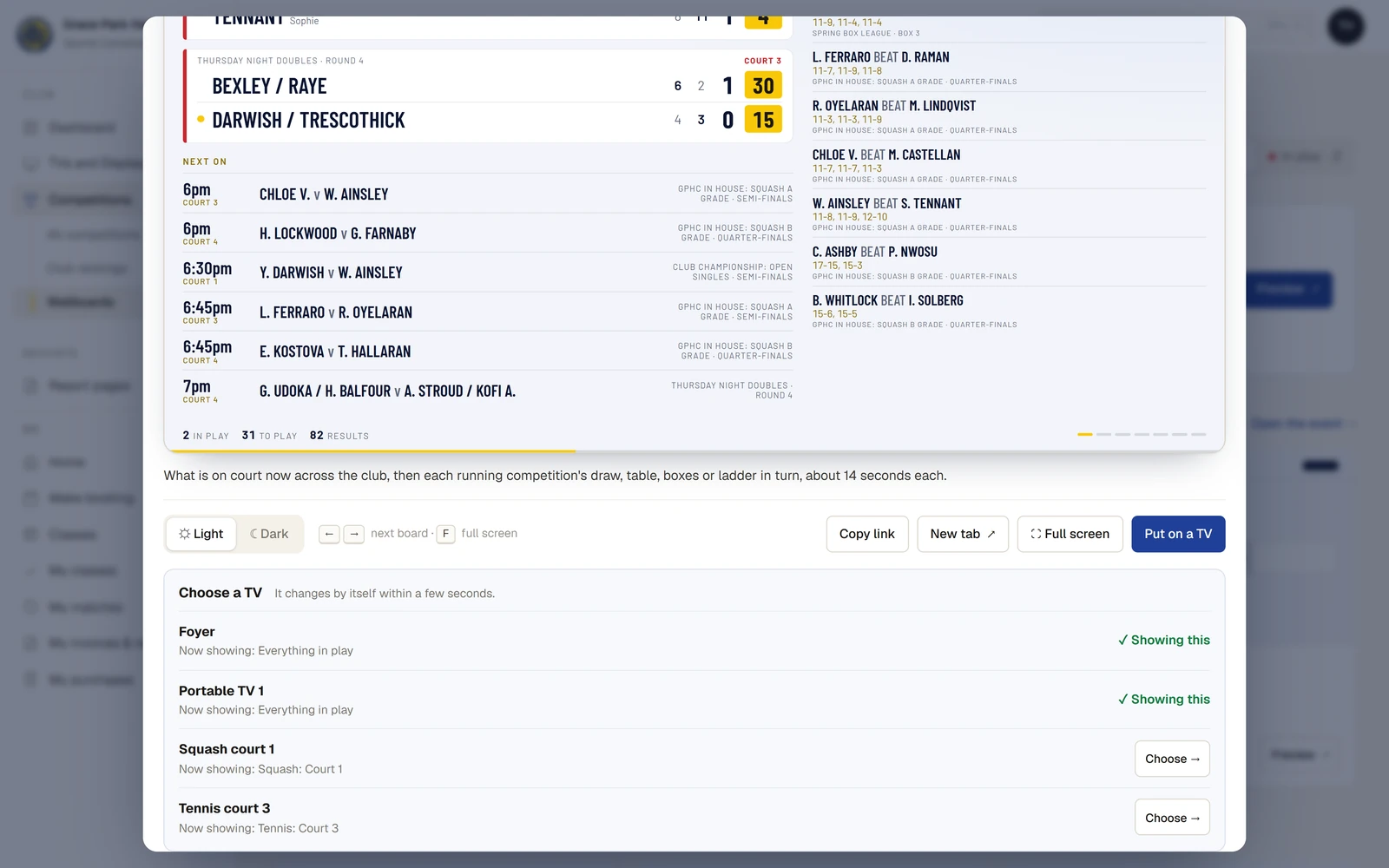Select the active yellow board page dot
Viewport: 1389px width, 868px height.
[x=1085, y=434]
